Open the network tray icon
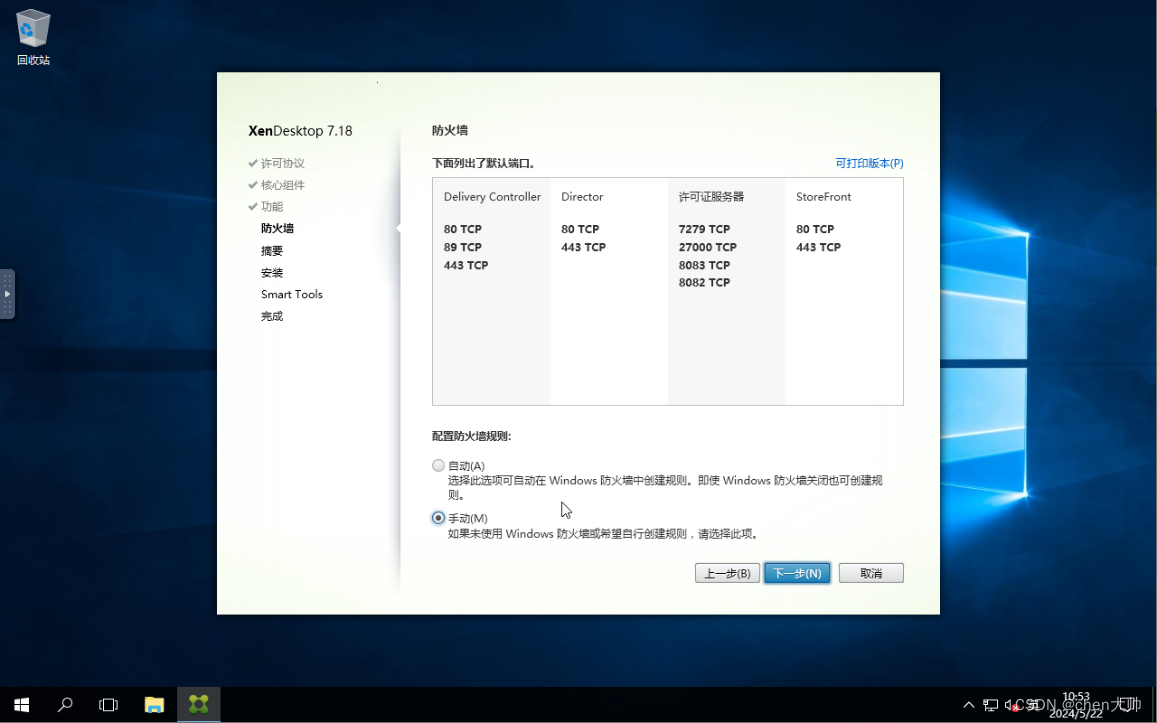The width and height of the screenshot is (1157, 723). pos(991,705)
